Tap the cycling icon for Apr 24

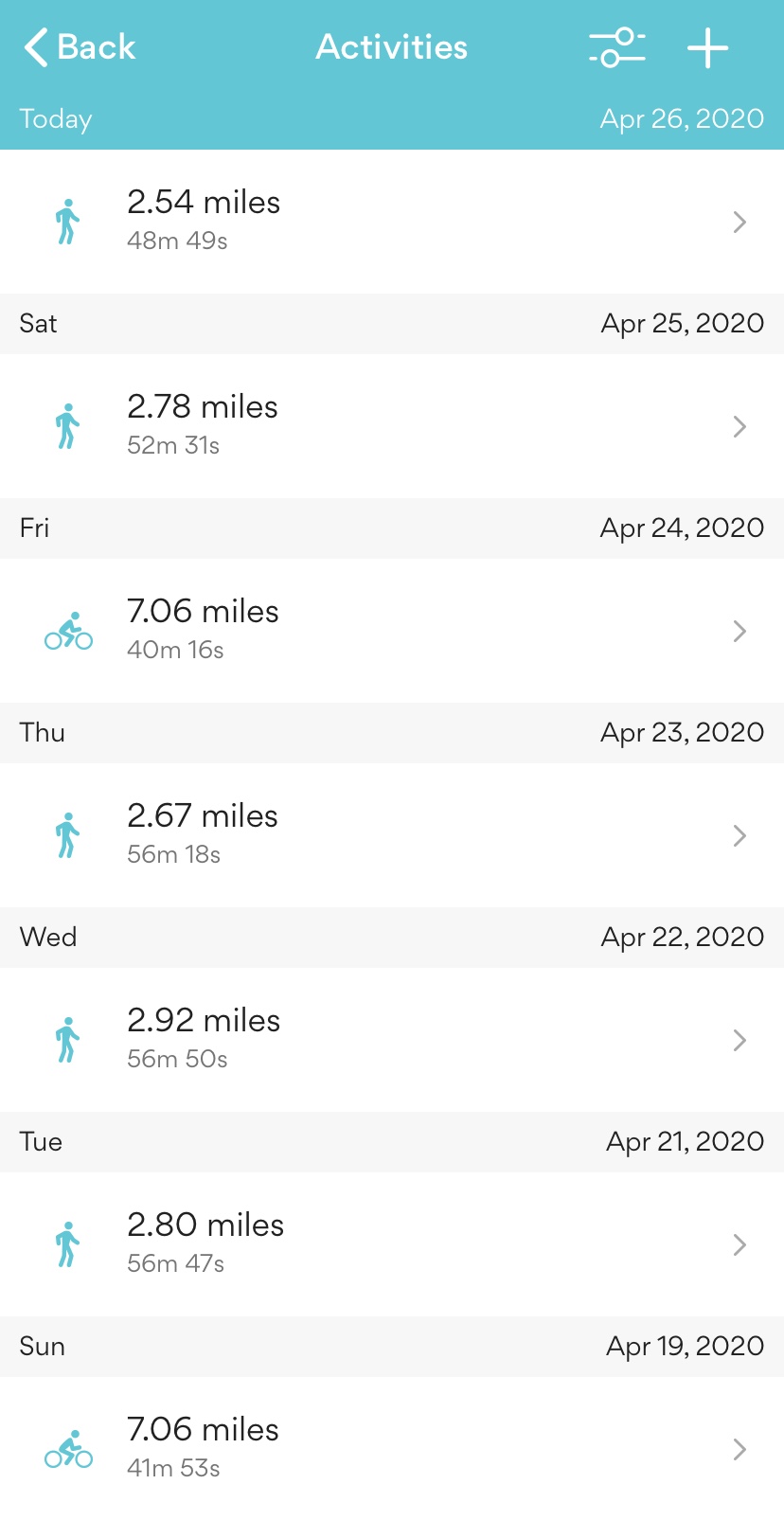pyautogui.click(x=68, y=631)
